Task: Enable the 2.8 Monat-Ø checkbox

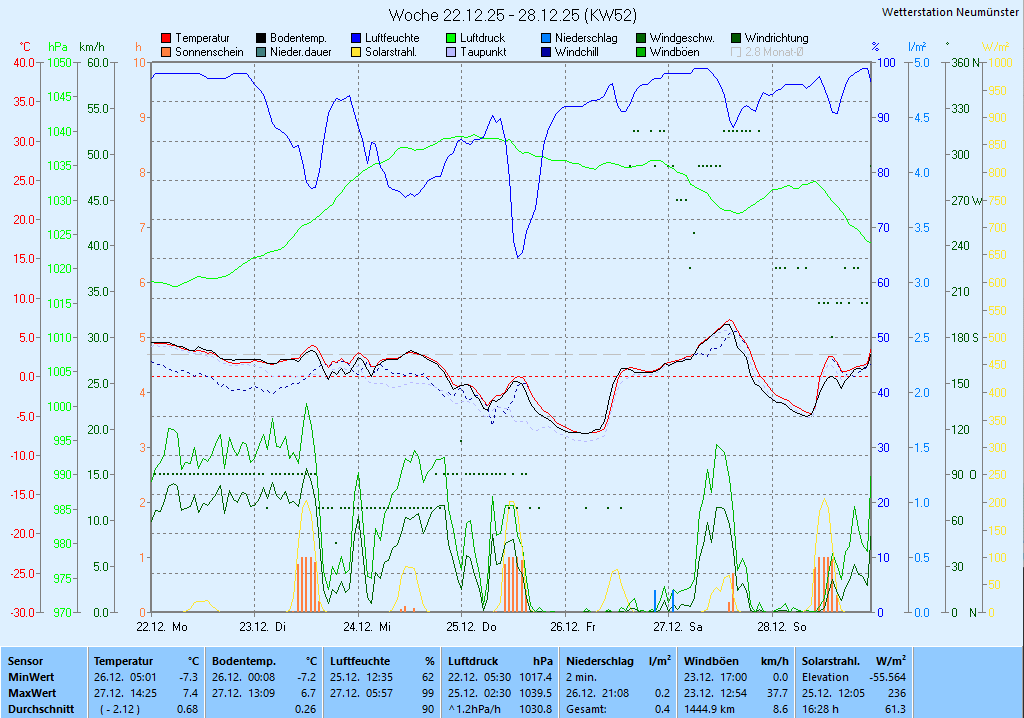Action: click(x=737, y=52)
